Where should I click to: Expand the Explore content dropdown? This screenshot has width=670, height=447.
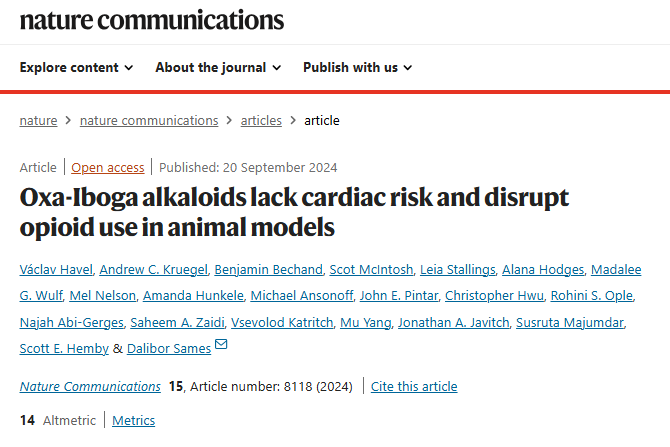click(x=76, y=68)
